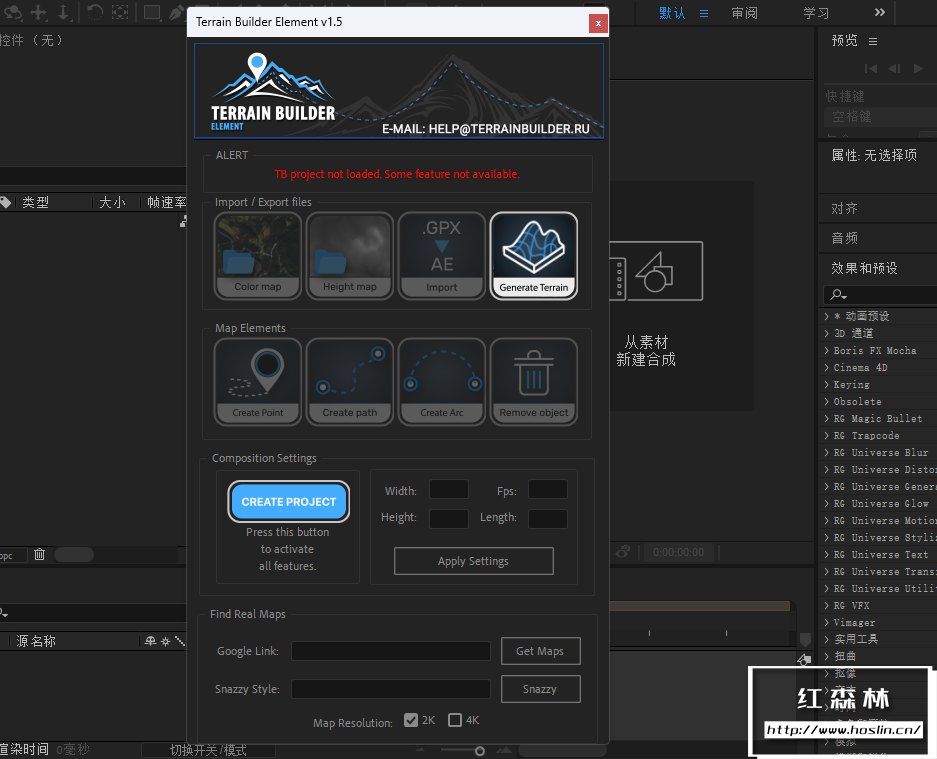Toggle the 2K map resolution checkbox
The image size is (937, 759).
[x=411, y=720]
